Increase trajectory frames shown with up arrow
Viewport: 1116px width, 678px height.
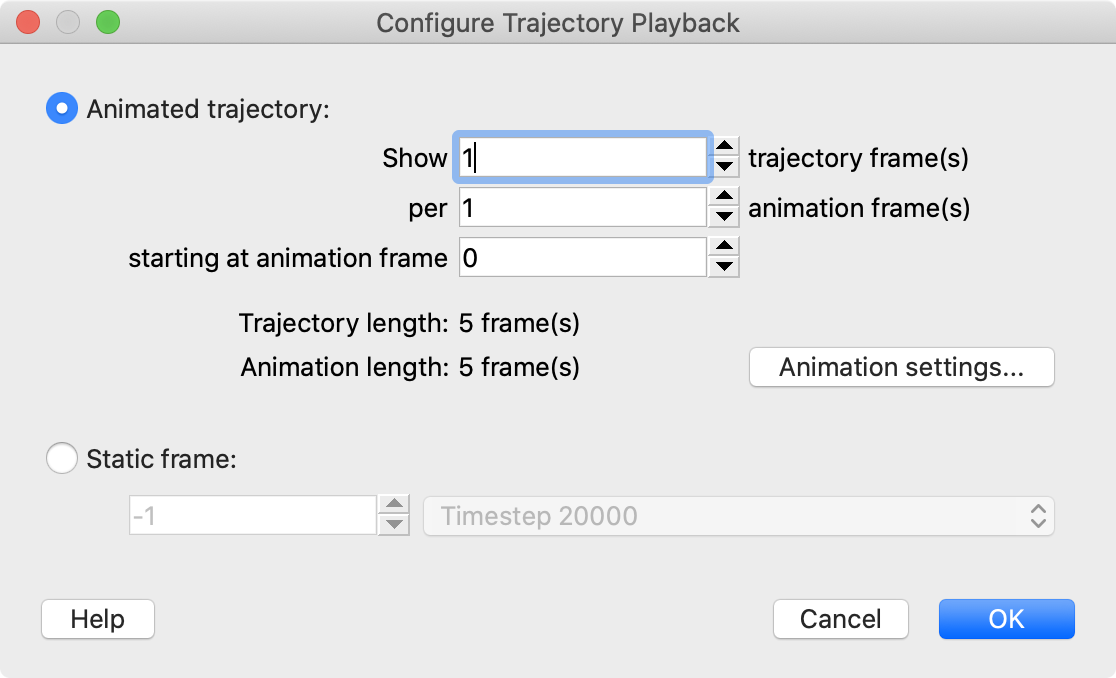(x=725, y=147)
